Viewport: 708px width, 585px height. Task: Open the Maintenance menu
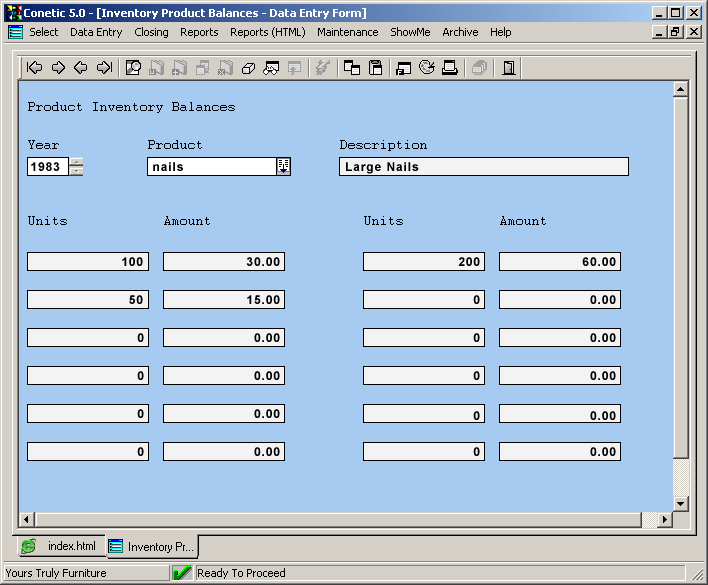(347, 32)
